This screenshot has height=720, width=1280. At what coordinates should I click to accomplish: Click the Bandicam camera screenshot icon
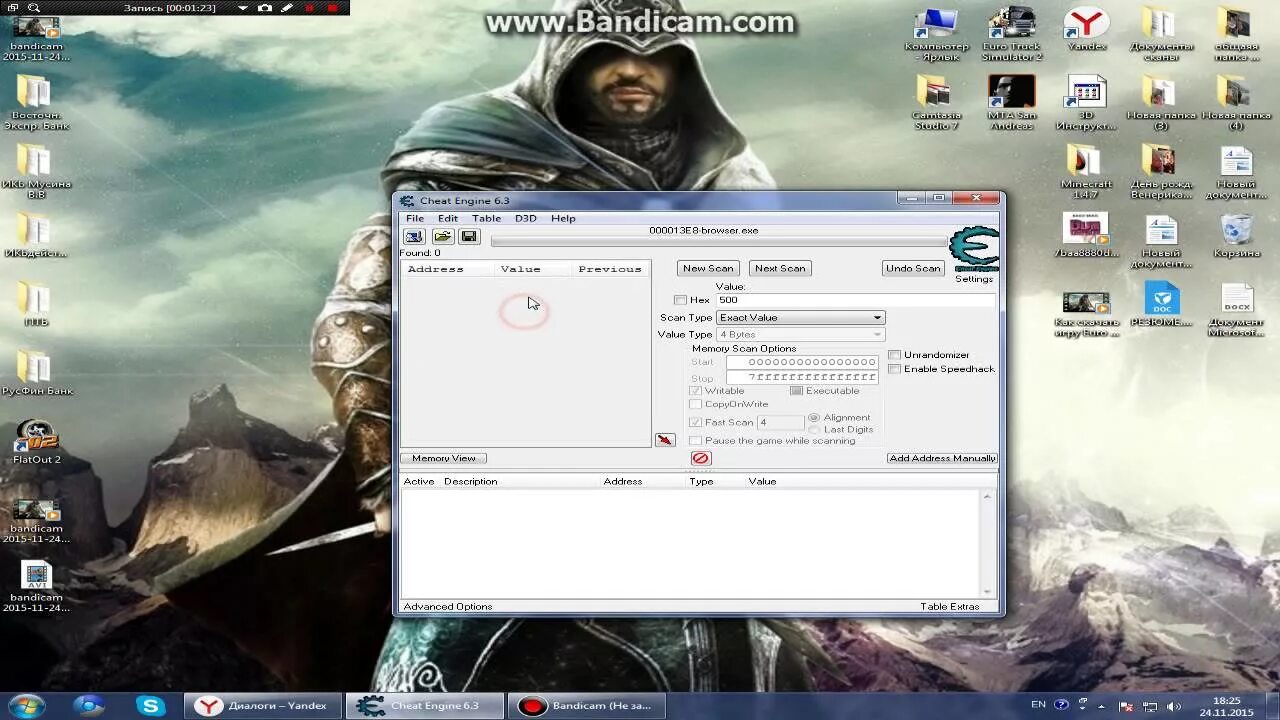[x=265, y=8]
